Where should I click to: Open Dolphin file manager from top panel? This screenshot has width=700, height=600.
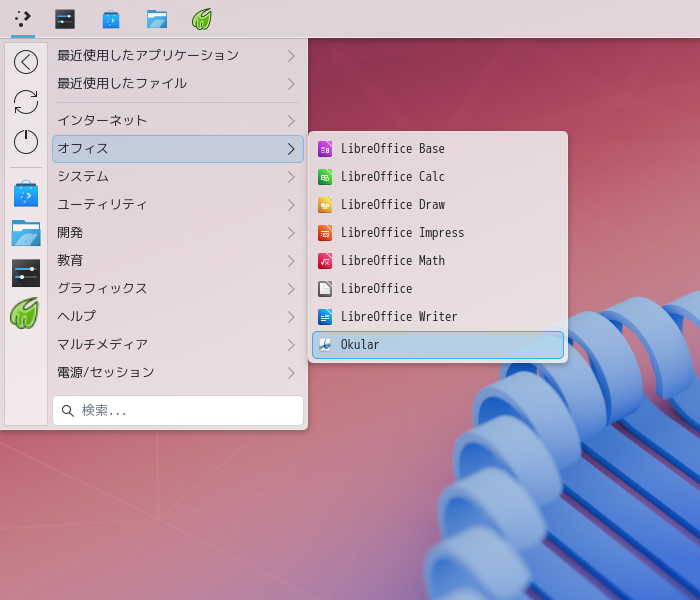pos(157,20)
